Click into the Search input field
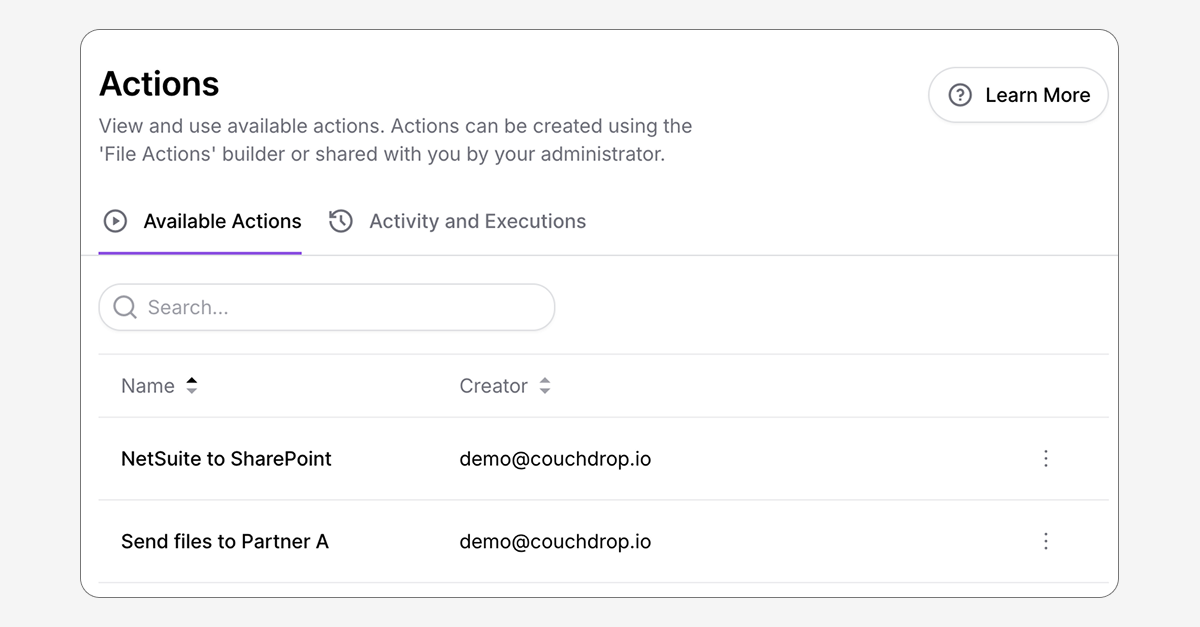Image resolution: width=1200 pixels, height=627 pixels. [326, 307]
